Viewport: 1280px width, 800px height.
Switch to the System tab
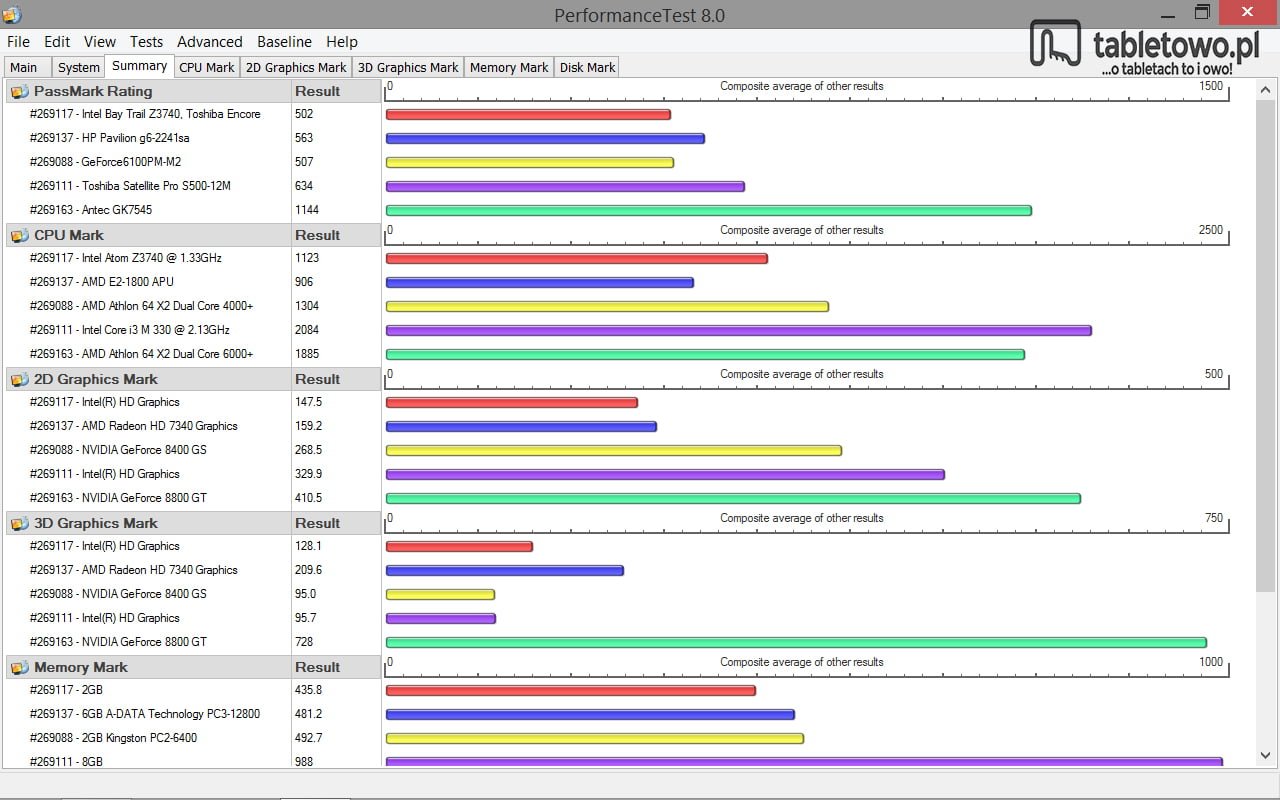[x=78, y=68]
